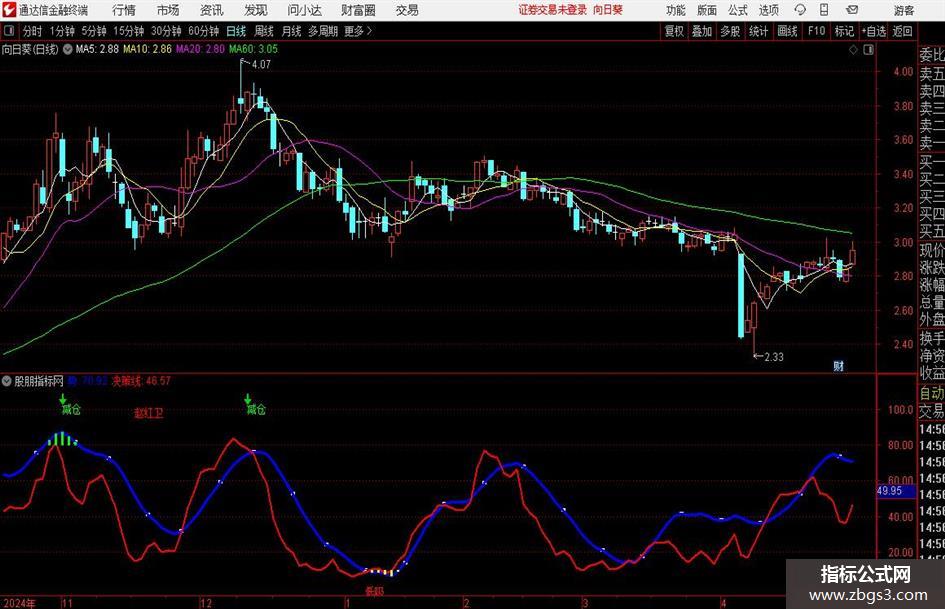
Task: Open the F10 company info button
Action: pyautogui.click(x=817, y=31)
